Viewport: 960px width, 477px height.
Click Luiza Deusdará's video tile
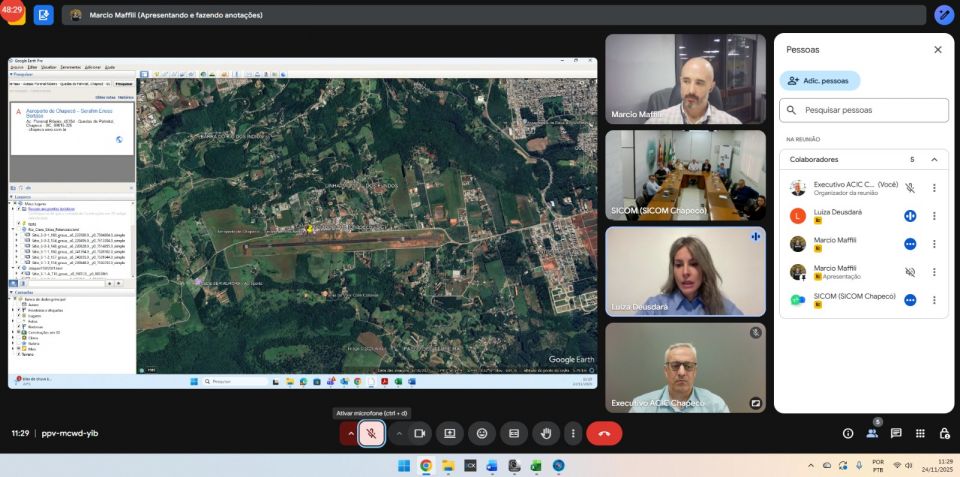(x=685, y=271)
